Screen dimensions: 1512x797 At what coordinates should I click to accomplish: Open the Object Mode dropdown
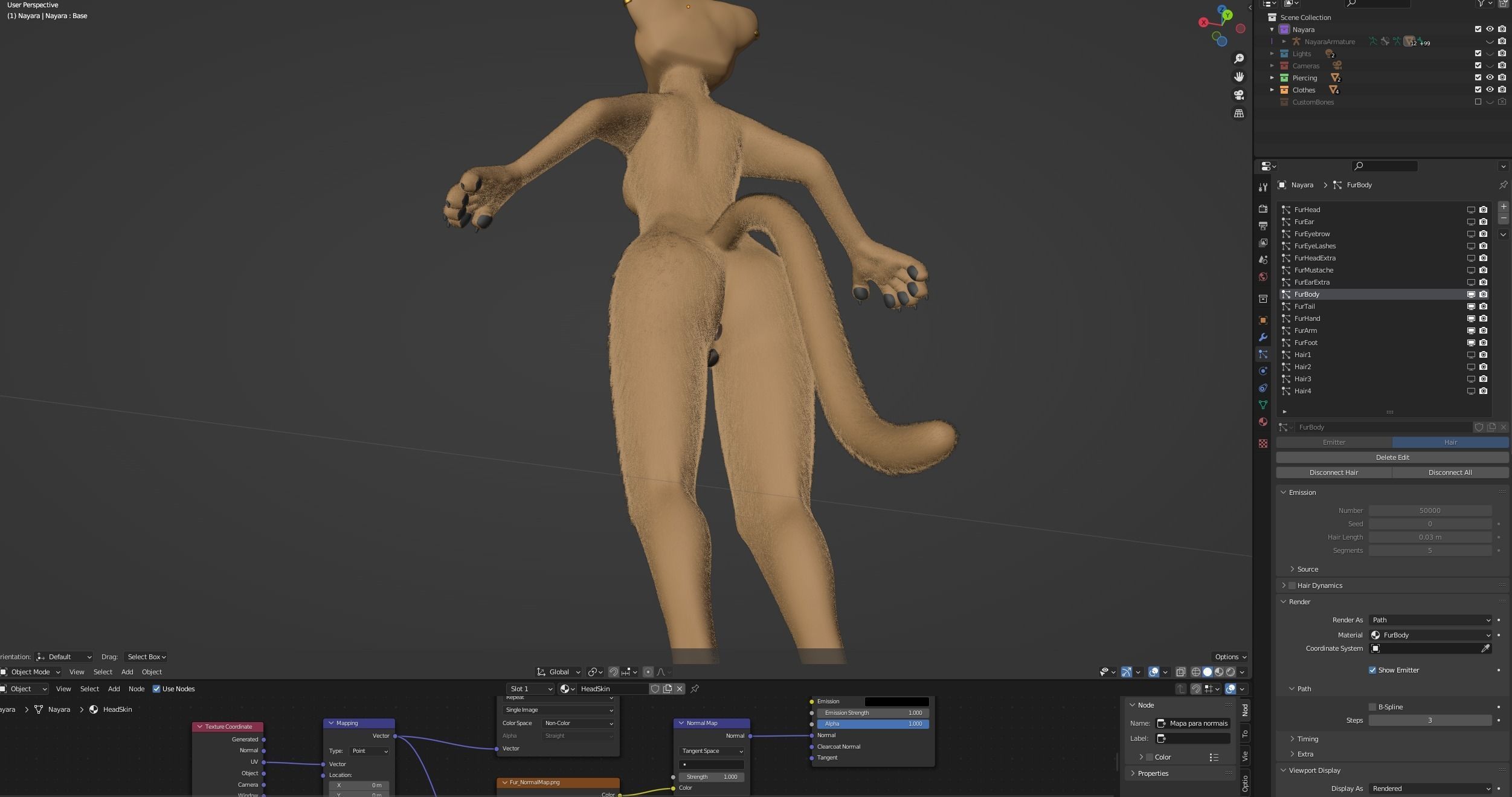point(31,672)
